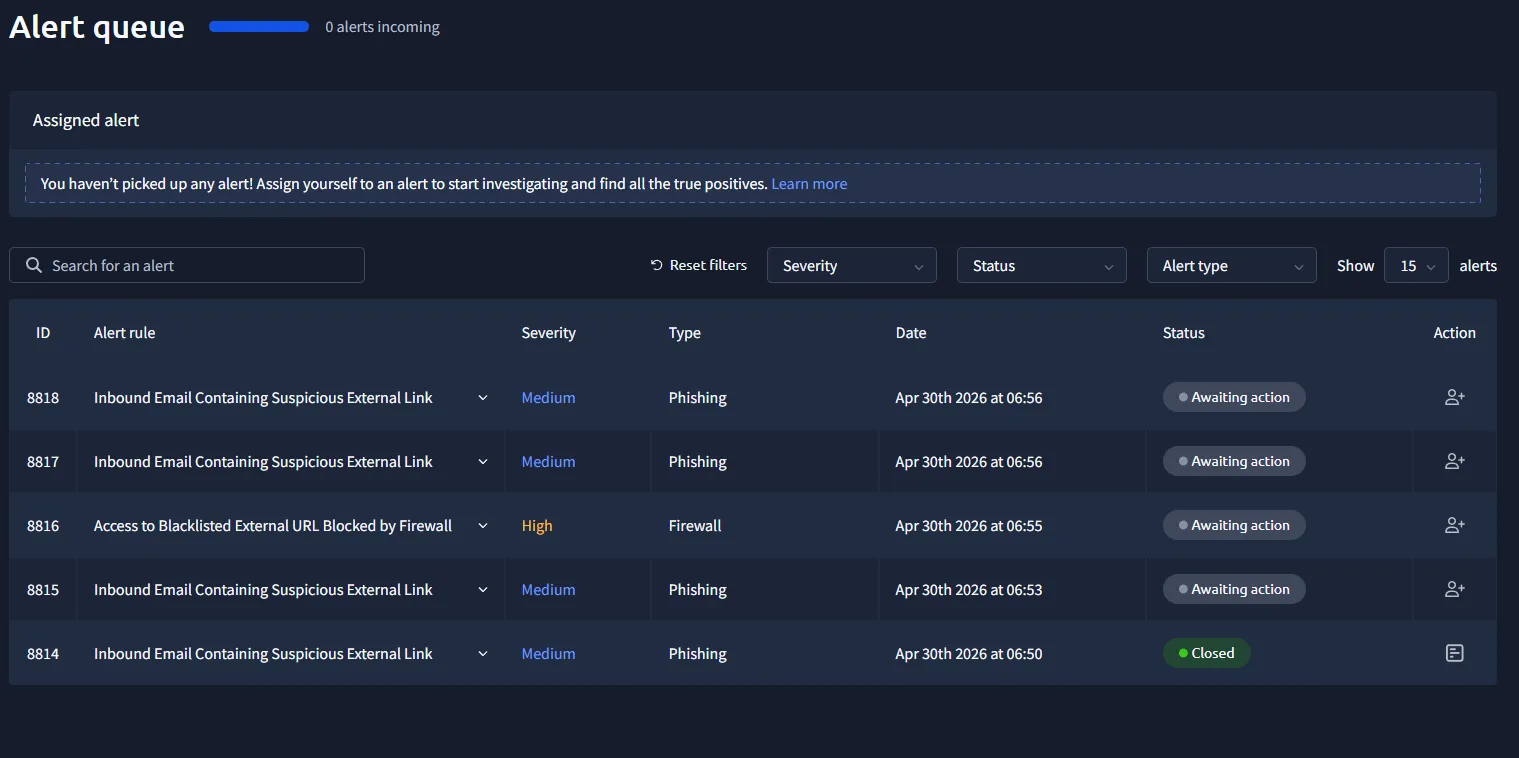
Task: Click Phishing type in row 8817
Action: (x=697, y=462)
